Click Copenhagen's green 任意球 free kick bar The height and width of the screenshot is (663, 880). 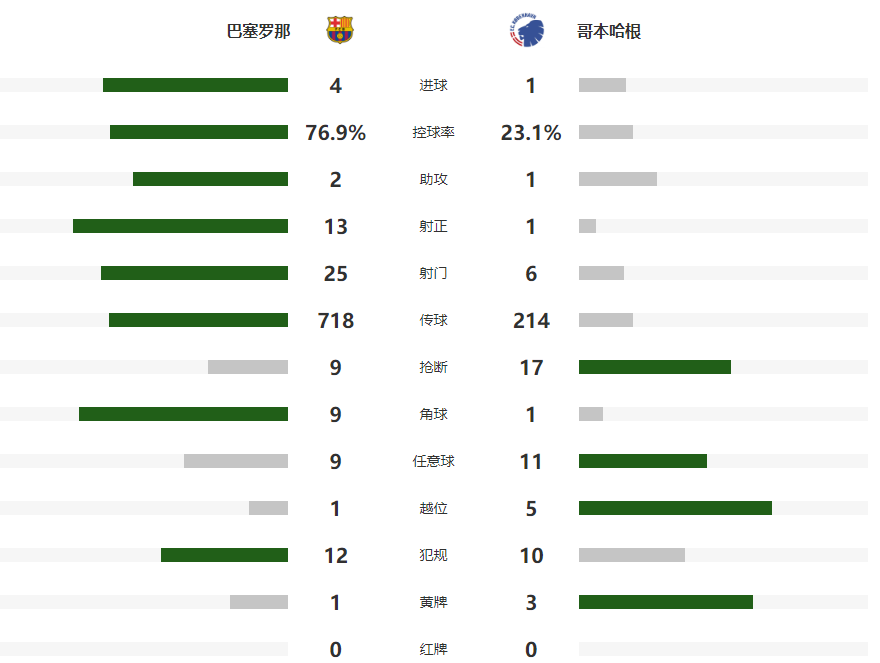coord(643,461)
